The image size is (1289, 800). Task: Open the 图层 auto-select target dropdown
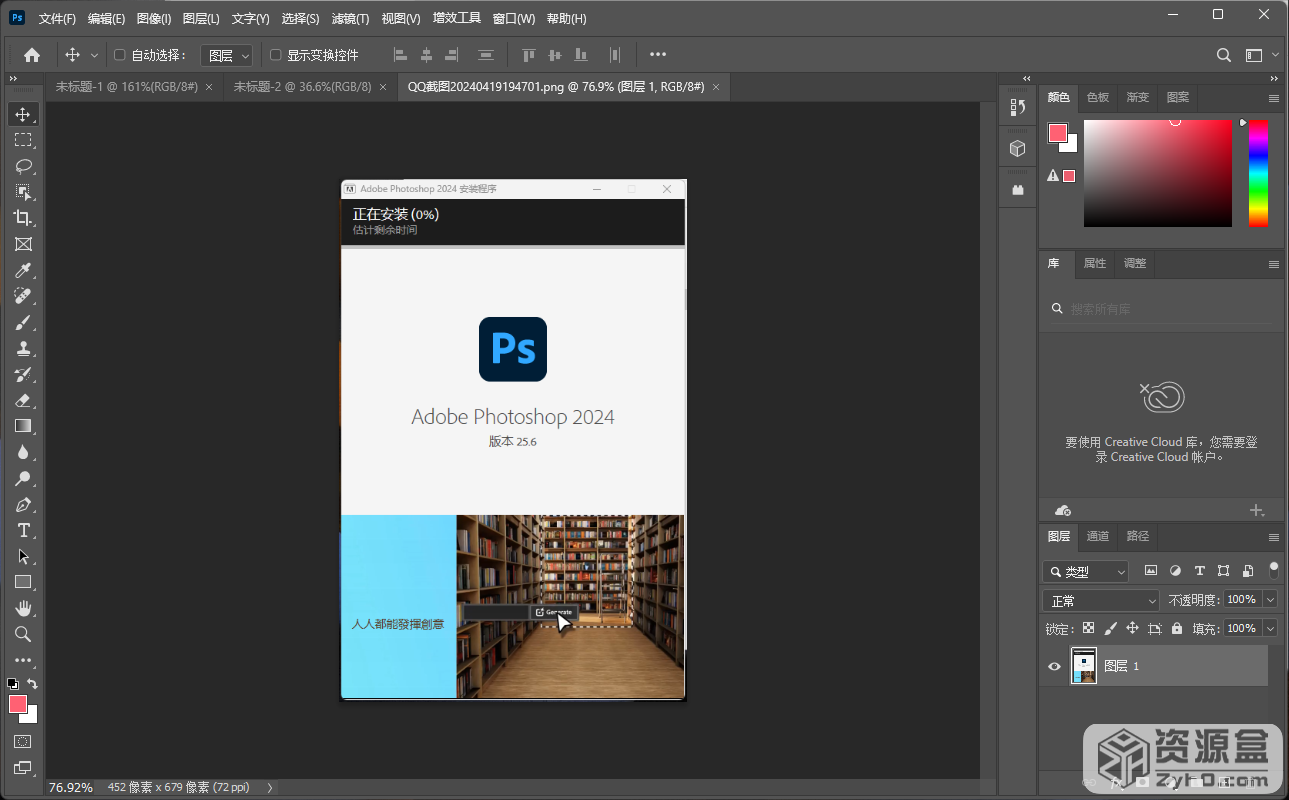pos(227,56)
